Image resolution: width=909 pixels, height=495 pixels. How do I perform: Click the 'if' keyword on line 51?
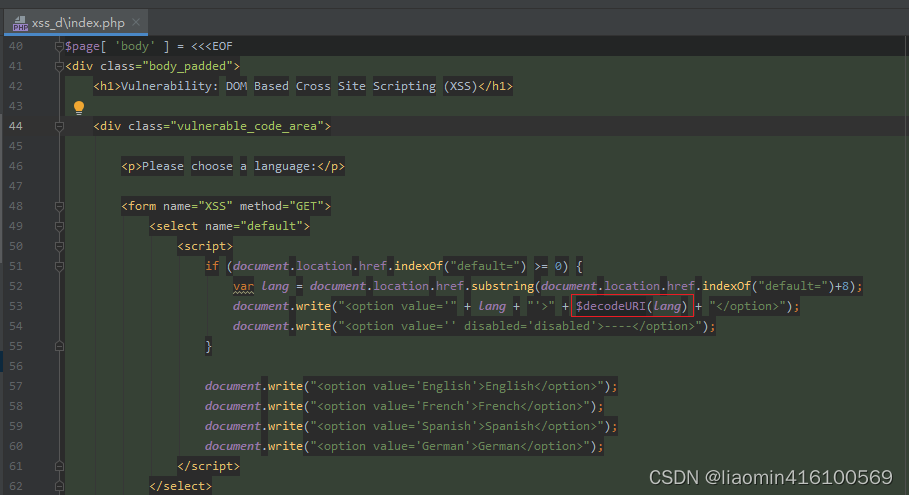pos(212,266)
